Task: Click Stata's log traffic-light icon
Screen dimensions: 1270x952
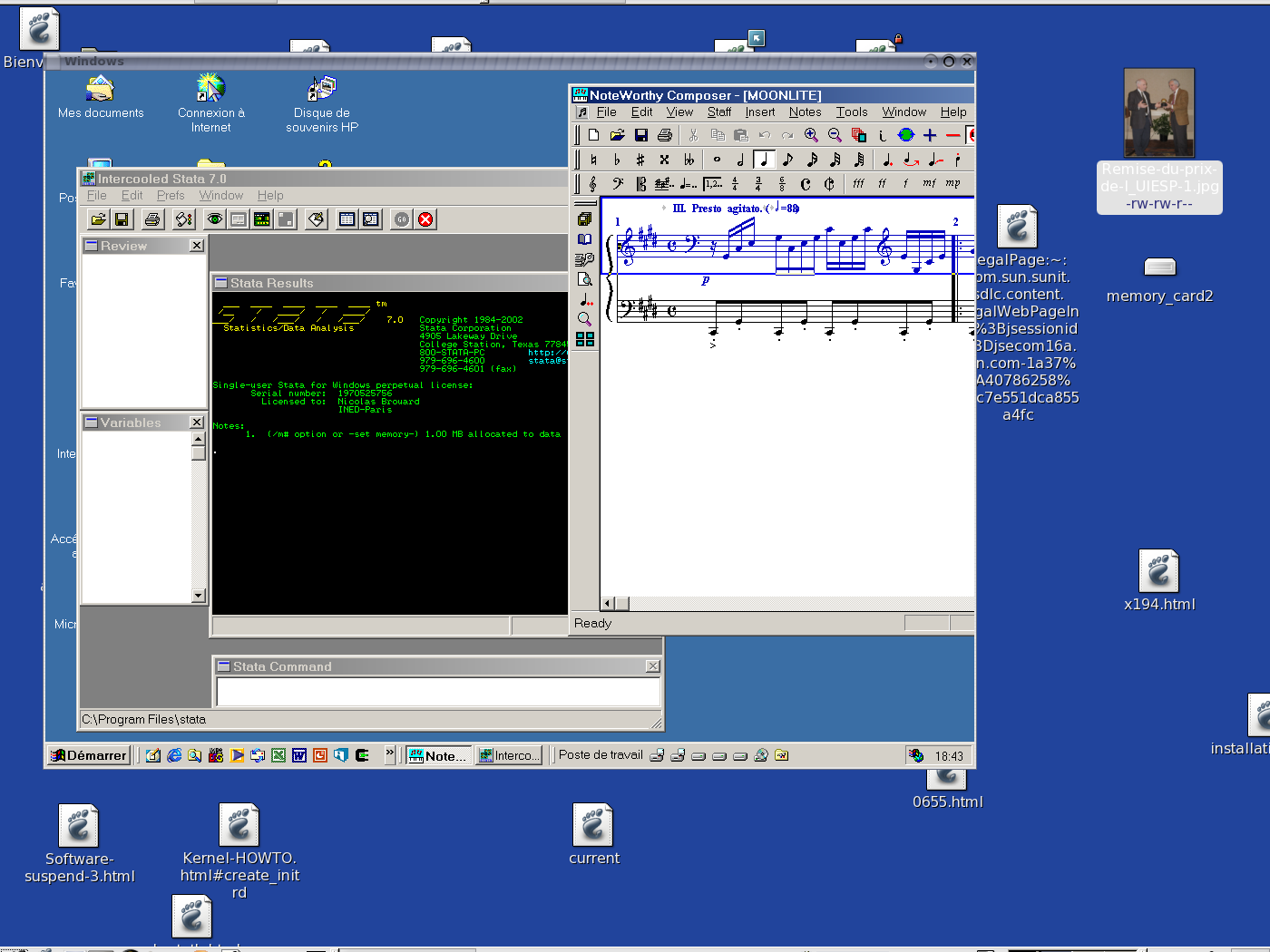Action: [x=184, y=219]
